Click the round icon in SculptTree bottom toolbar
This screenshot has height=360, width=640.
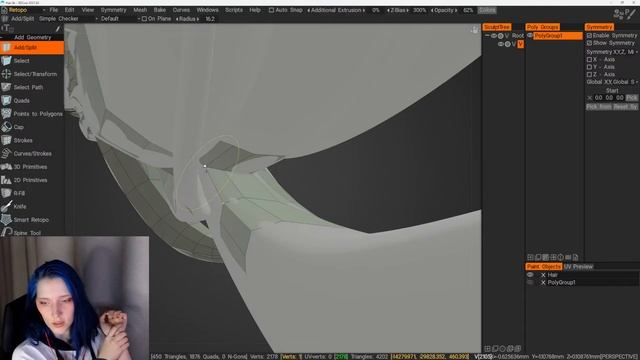click(502, 349)
